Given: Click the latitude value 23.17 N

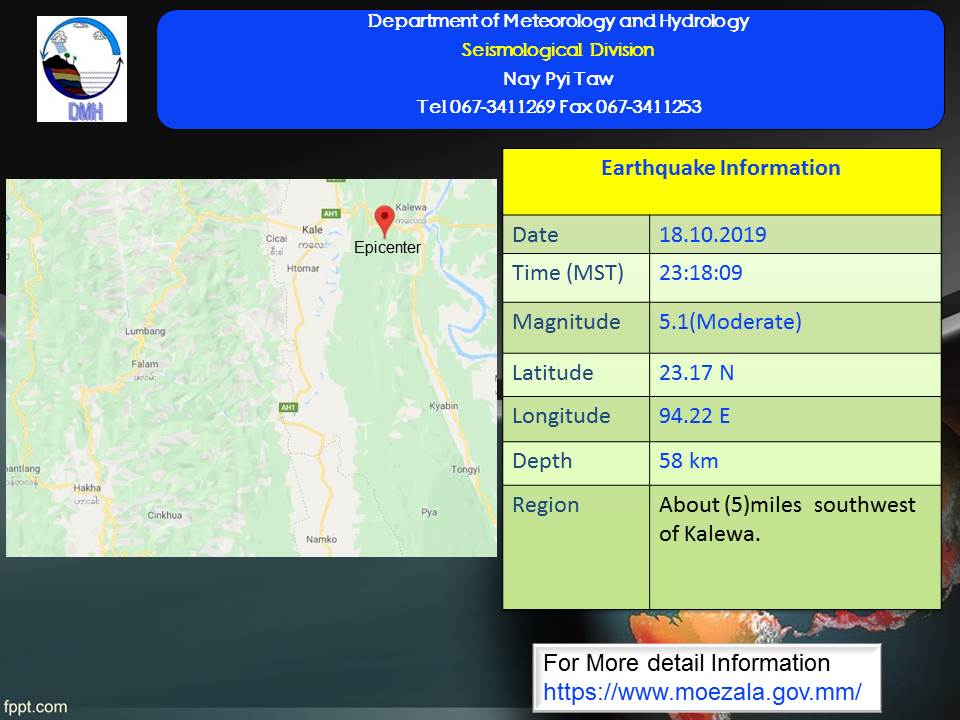Looking at the screenshot, I should coord(696,373).
